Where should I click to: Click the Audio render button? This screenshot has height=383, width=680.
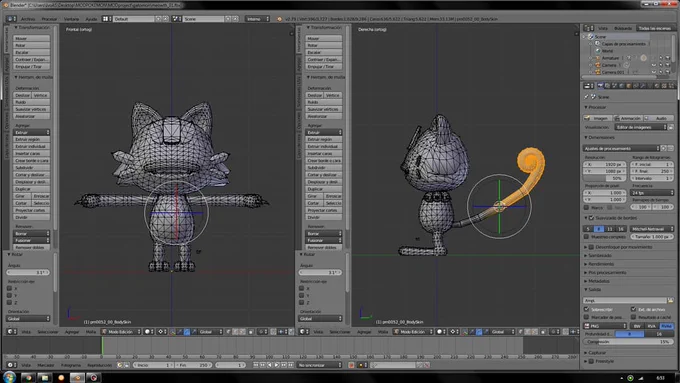(x=658, y=118)
